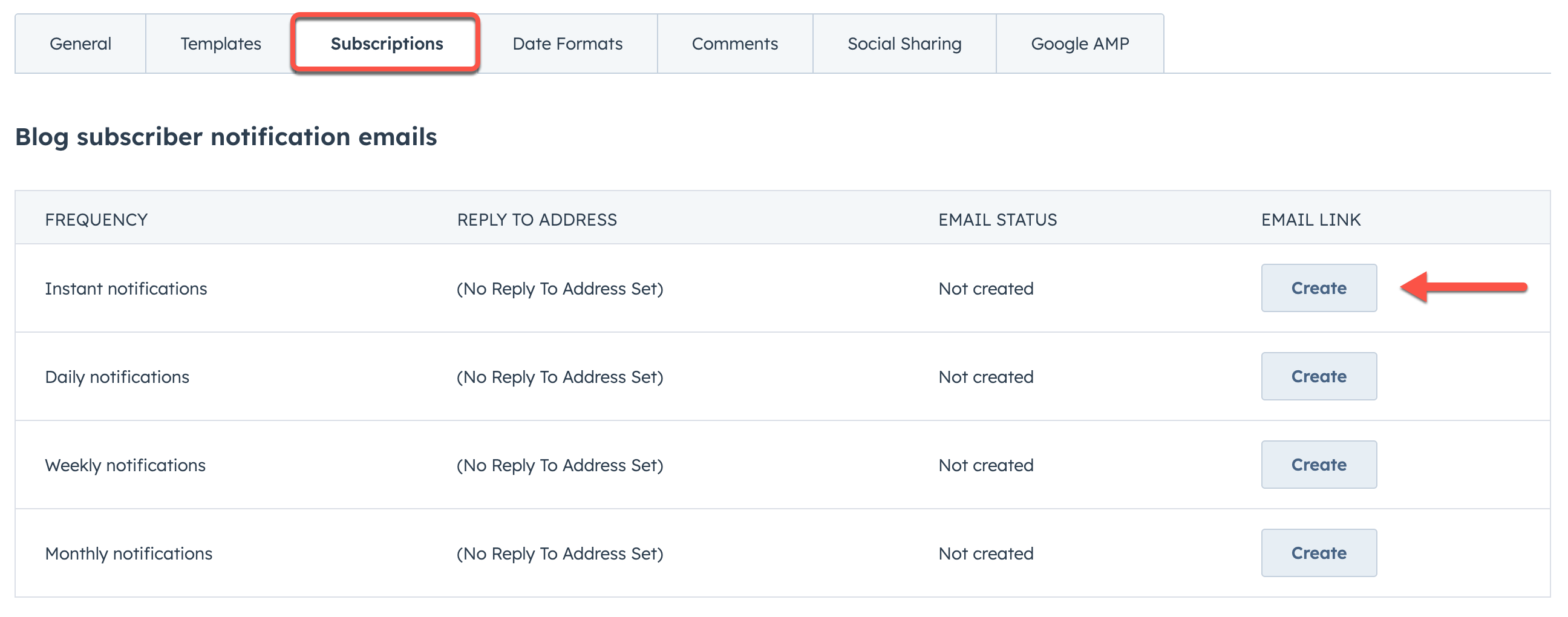Click the Reply To Address column header
The height and width of the screenshot is (617, 1568).
(x=537, y=220)
